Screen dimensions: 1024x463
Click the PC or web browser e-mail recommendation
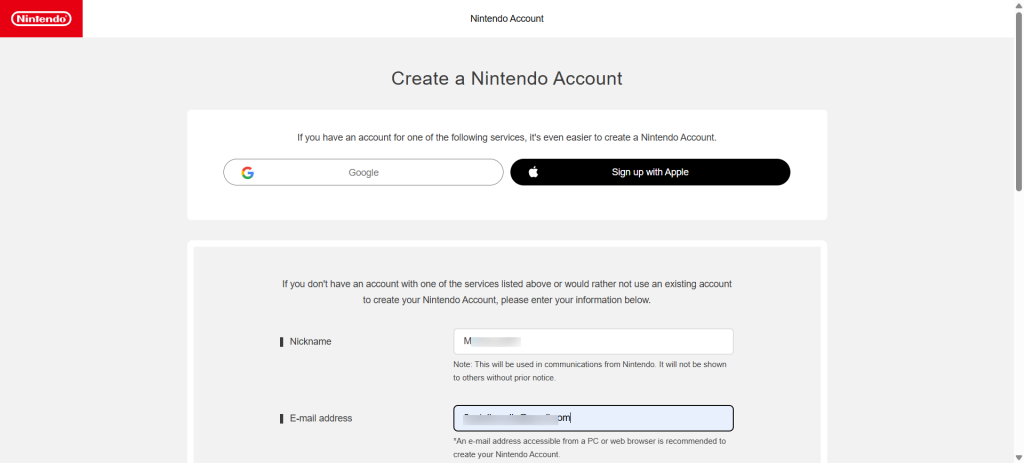click(589, 447)
